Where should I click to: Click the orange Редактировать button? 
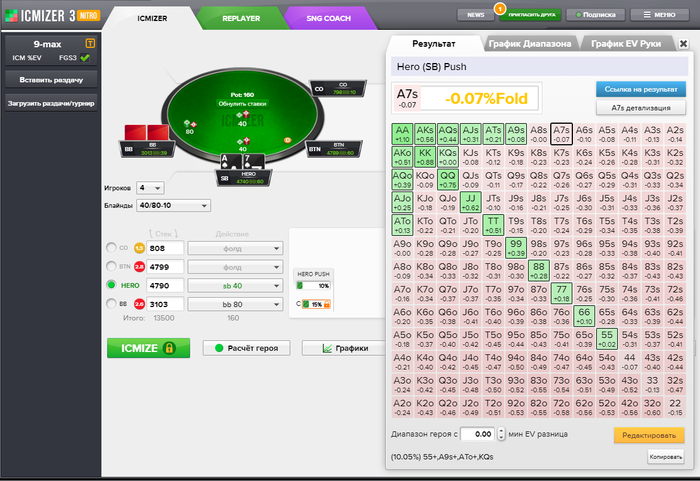[x=649, y=435]
